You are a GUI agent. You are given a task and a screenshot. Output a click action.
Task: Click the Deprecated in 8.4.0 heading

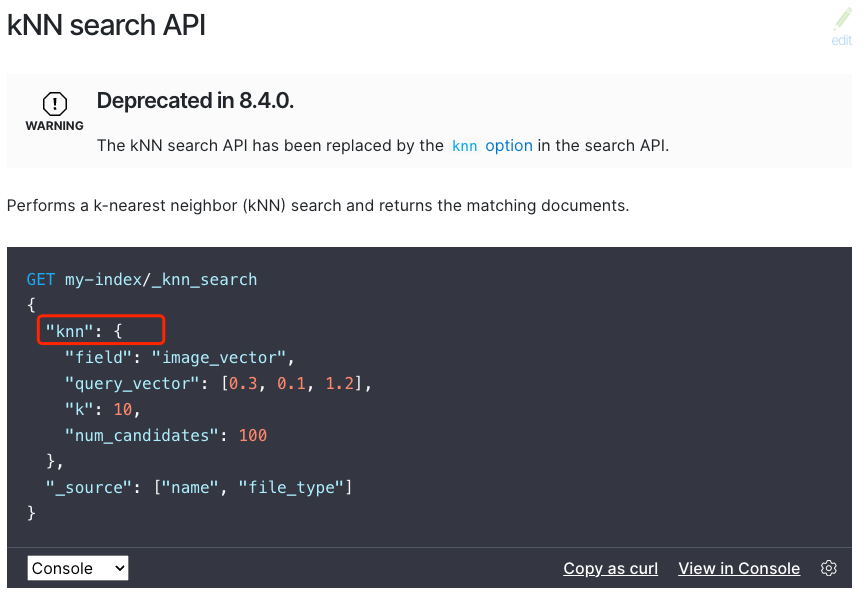195,101
